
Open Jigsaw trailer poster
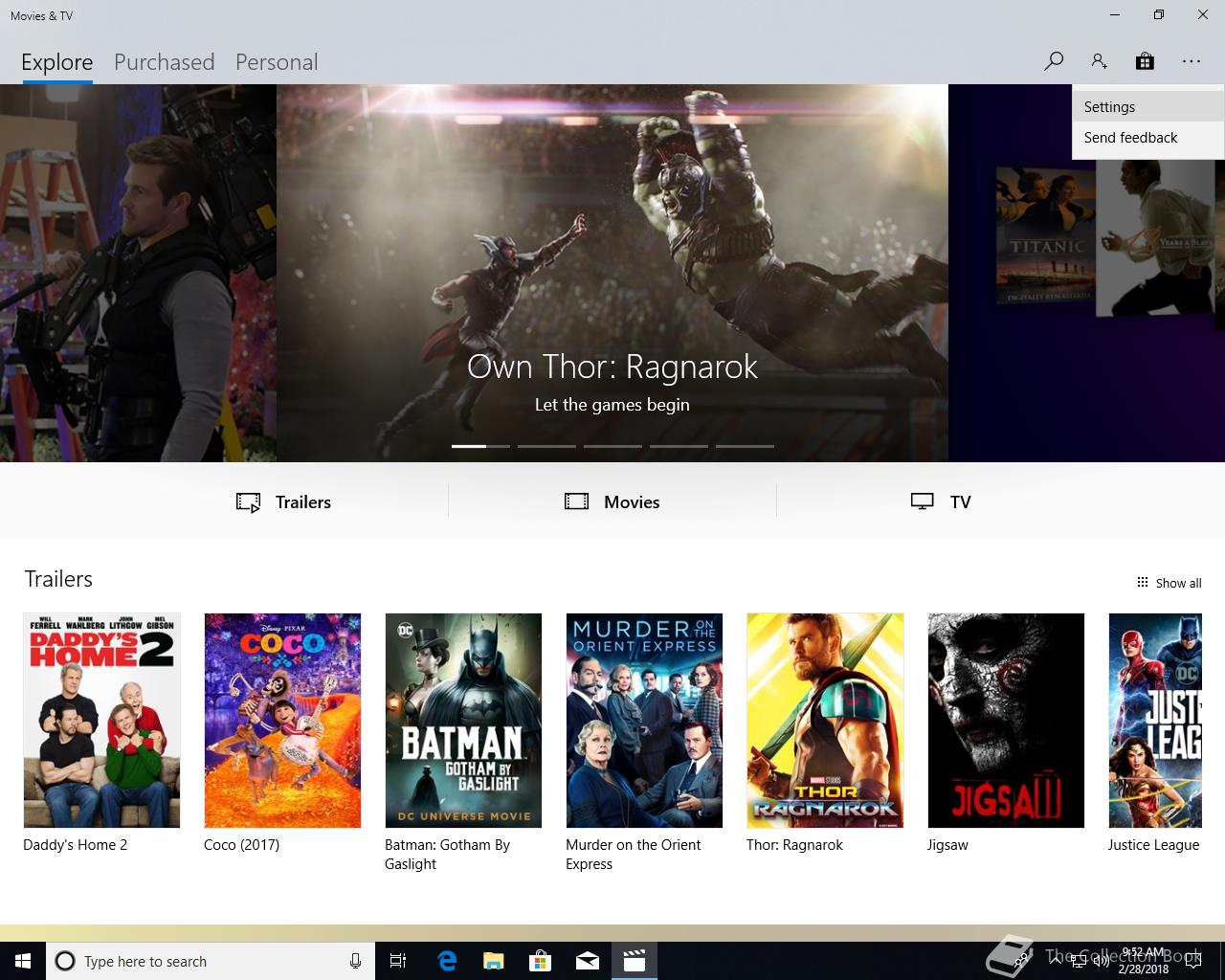pos(1006,721)
